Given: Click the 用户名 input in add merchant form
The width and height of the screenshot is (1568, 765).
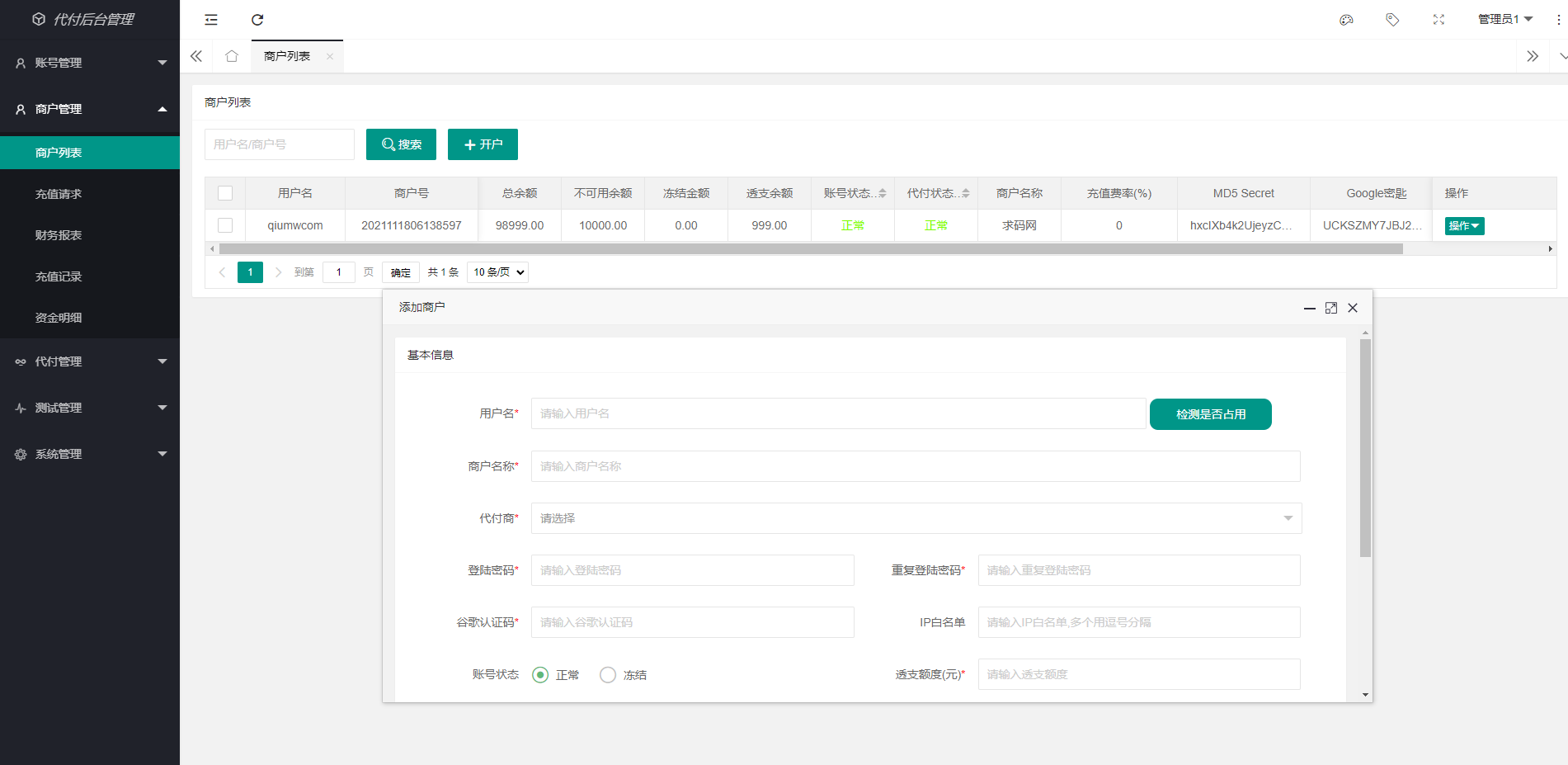Looking at the screenshot, I should point(838,413).
